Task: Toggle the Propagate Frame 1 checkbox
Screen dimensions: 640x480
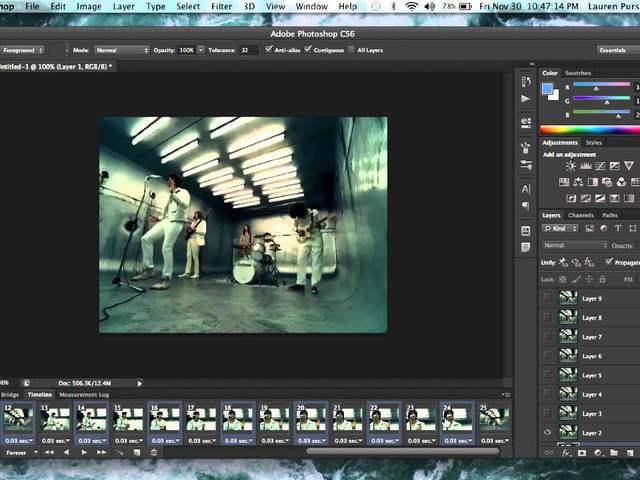Action: [609, 262]
